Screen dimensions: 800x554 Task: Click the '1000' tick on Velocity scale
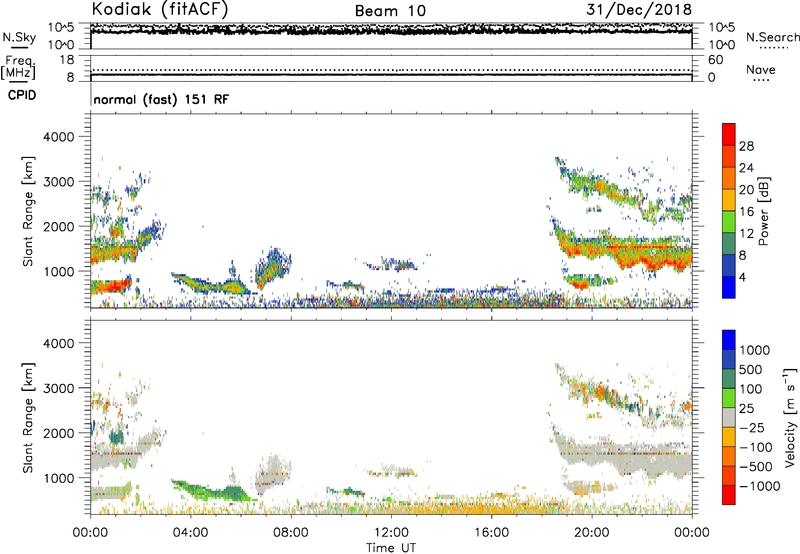[x=755, y=350]
